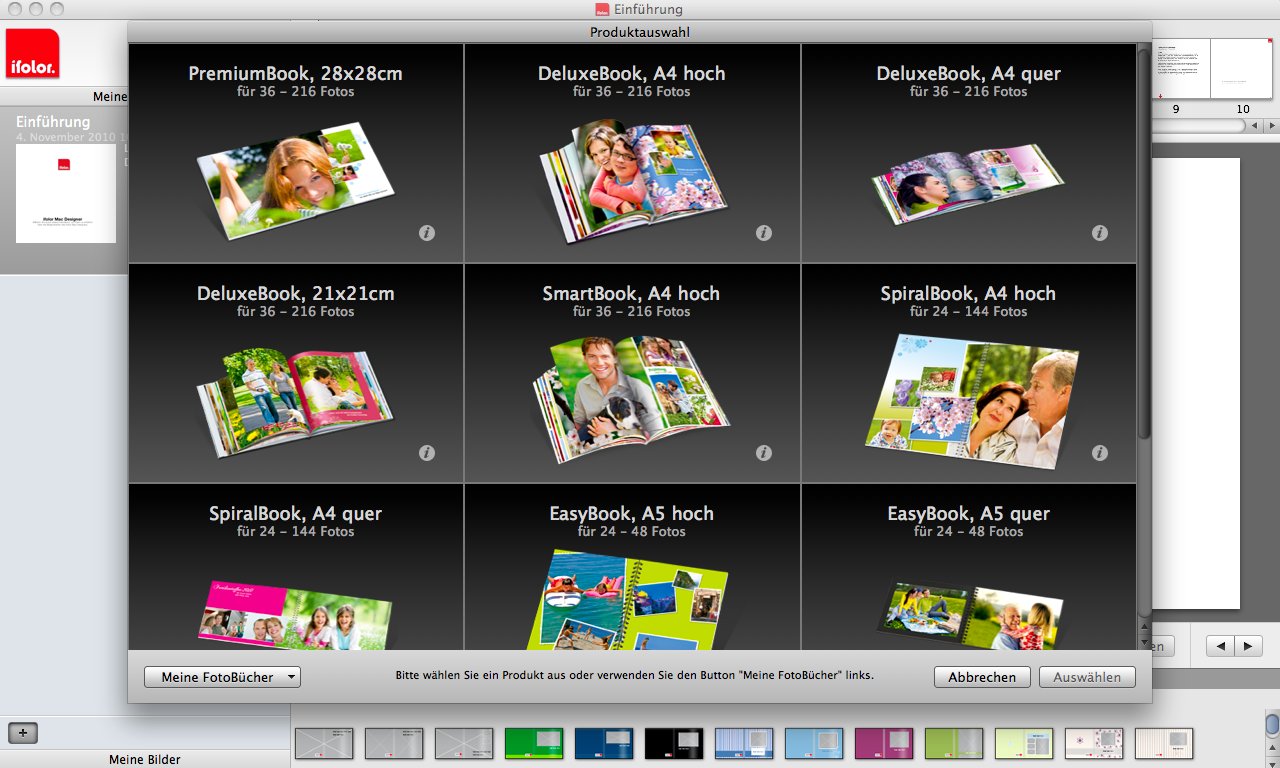Pick the dark blue layout template
Viewport: 1280px width, 768px height.
coord(604,743)
